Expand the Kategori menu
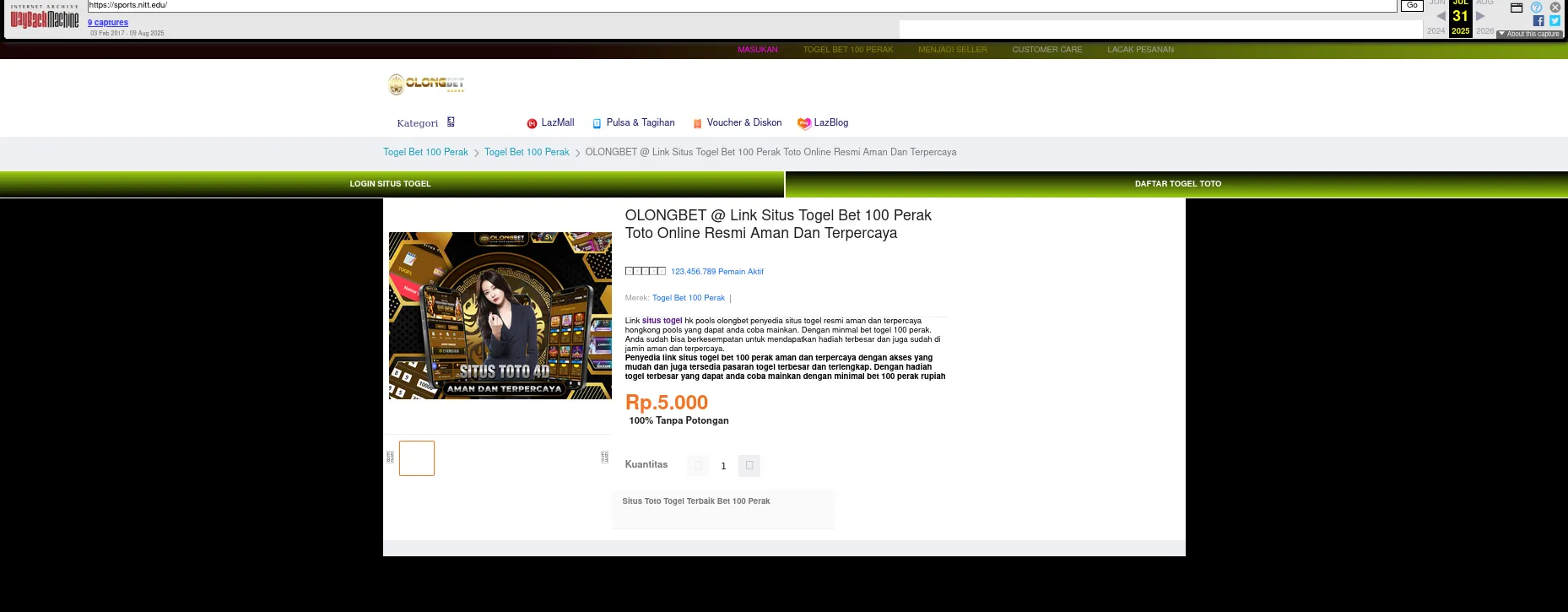This screenshot has height=612, width=1568. point(418,123)
